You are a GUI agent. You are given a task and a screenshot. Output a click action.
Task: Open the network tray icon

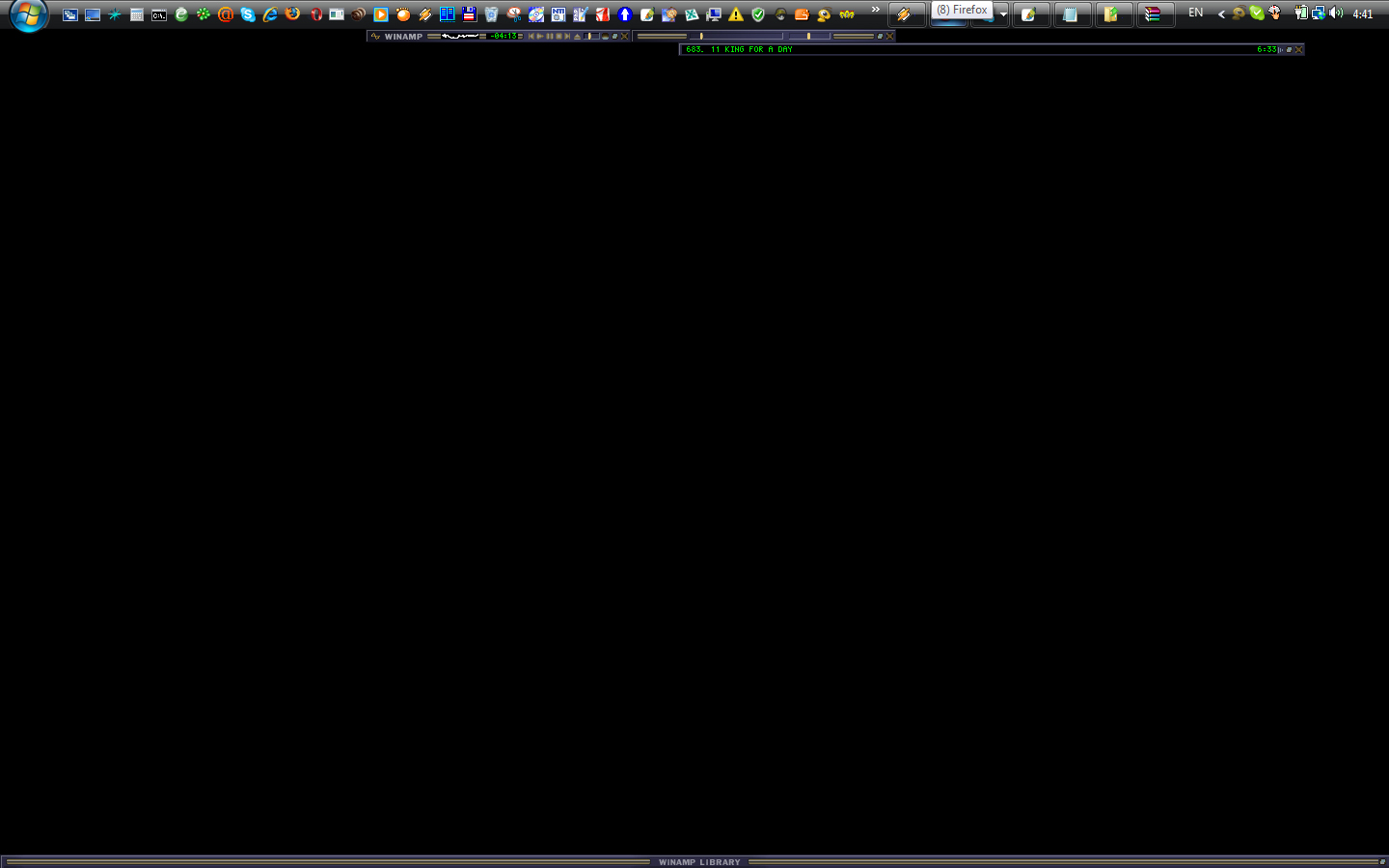1318,13
